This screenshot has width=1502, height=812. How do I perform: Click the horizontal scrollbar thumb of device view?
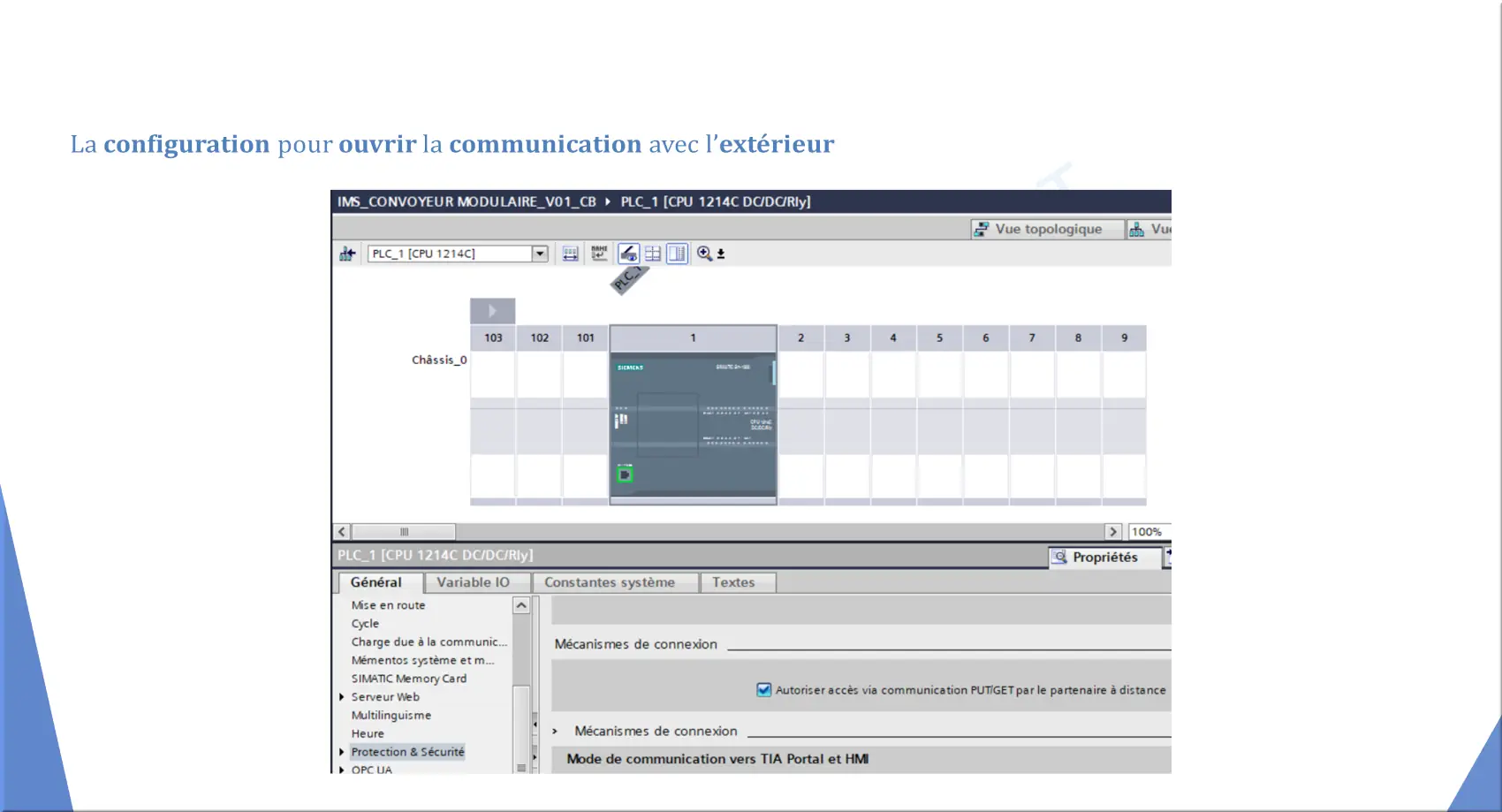coord(404,532)
